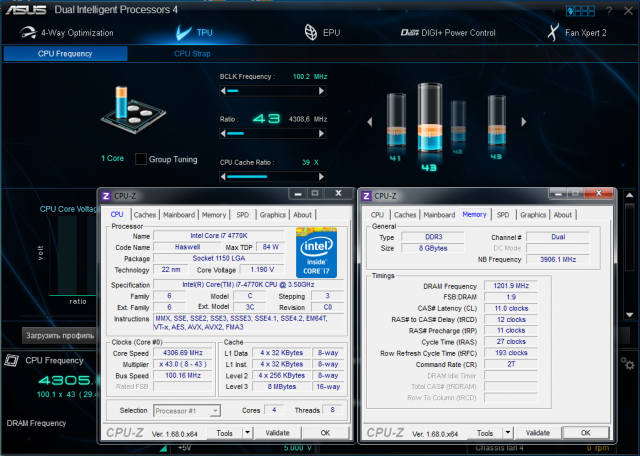Open the Processor #1 selection dropdown
The width and height of the screenshot is (640, 456).
point(187,411)
